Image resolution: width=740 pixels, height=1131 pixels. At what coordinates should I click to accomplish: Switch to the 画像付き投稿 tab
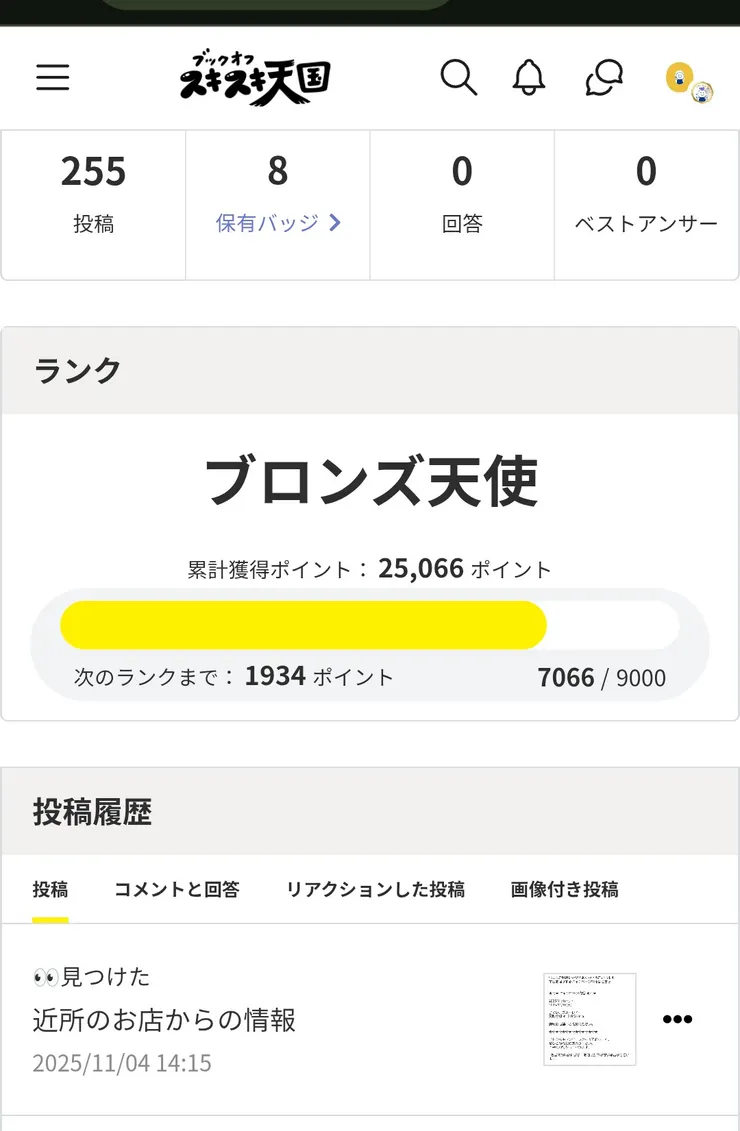click(565, 890)
